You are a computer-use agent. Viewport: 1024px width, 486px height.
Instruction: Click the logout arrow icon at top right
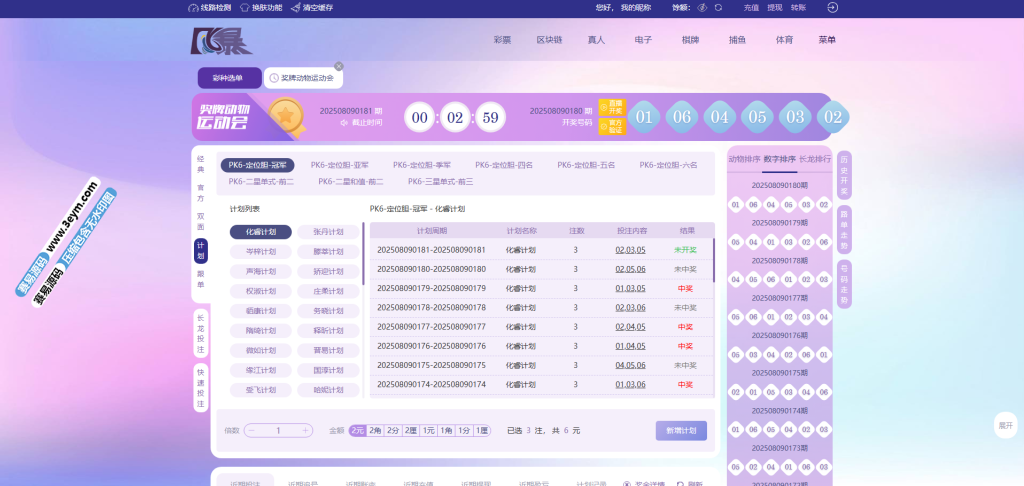click(x=832, y=7)
